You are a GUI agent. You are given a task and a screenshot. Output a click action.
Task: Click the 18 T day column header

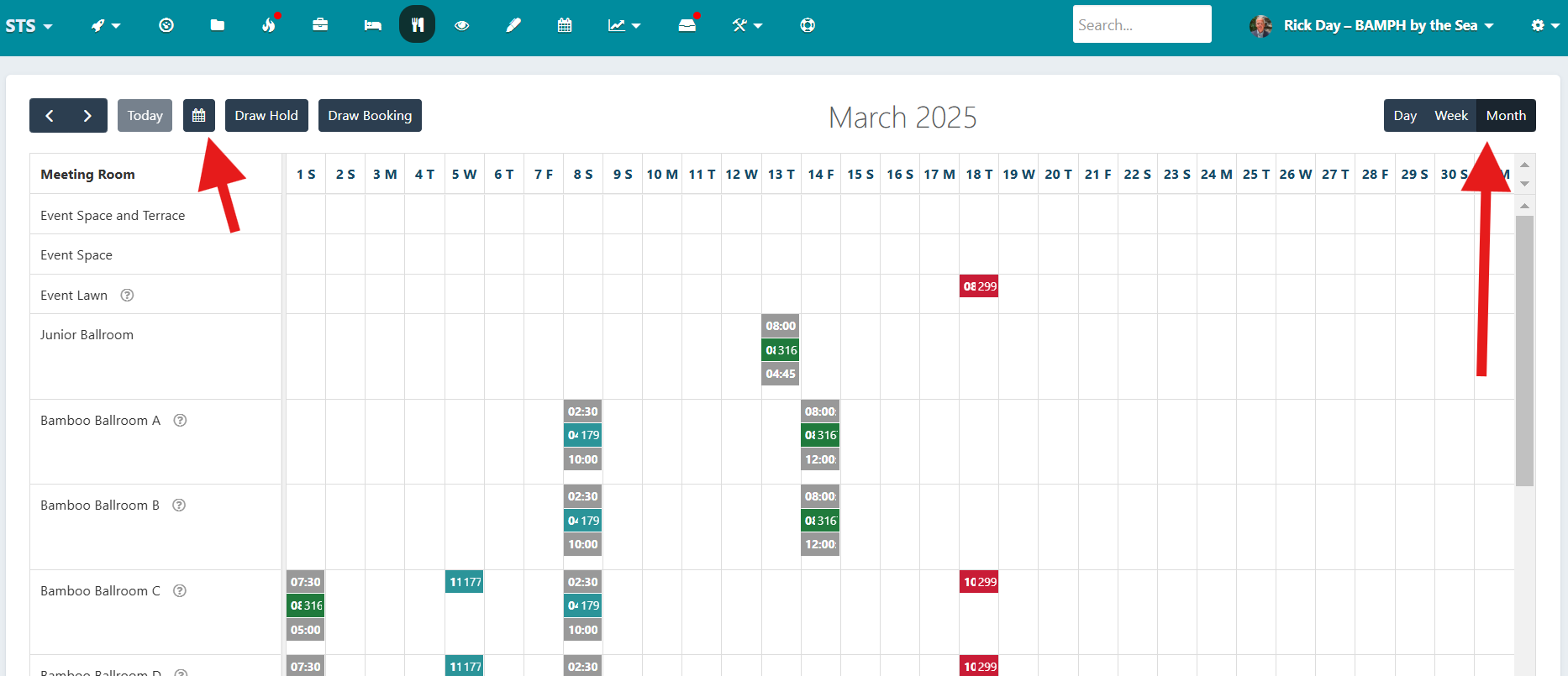[x=979, y=175]
